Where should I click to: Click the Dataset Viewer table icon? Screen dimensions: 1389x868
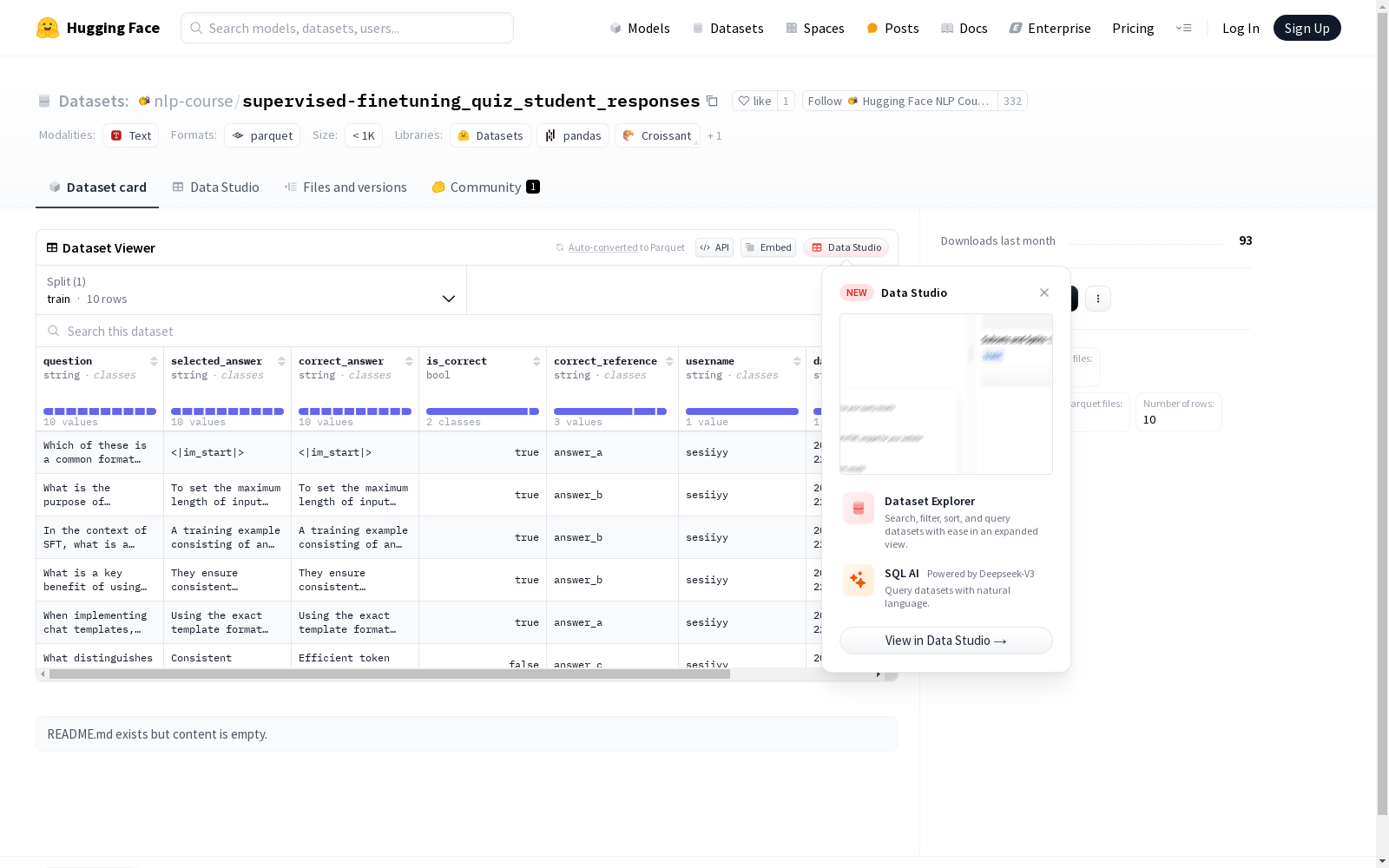pyautogui.click(x=52, y=247)
